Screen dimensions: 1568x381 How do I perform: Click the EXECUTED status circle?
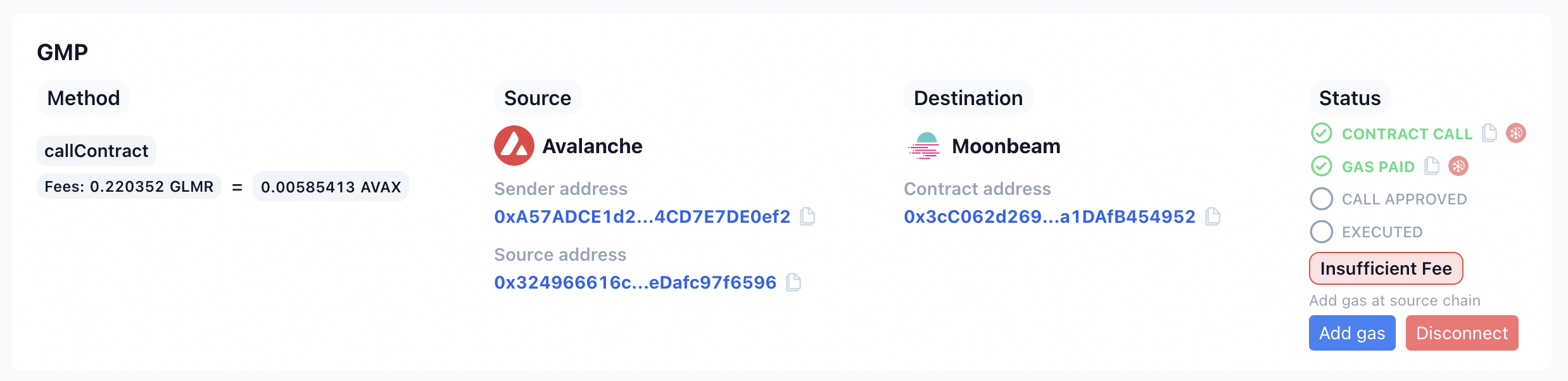(1322, 232)
